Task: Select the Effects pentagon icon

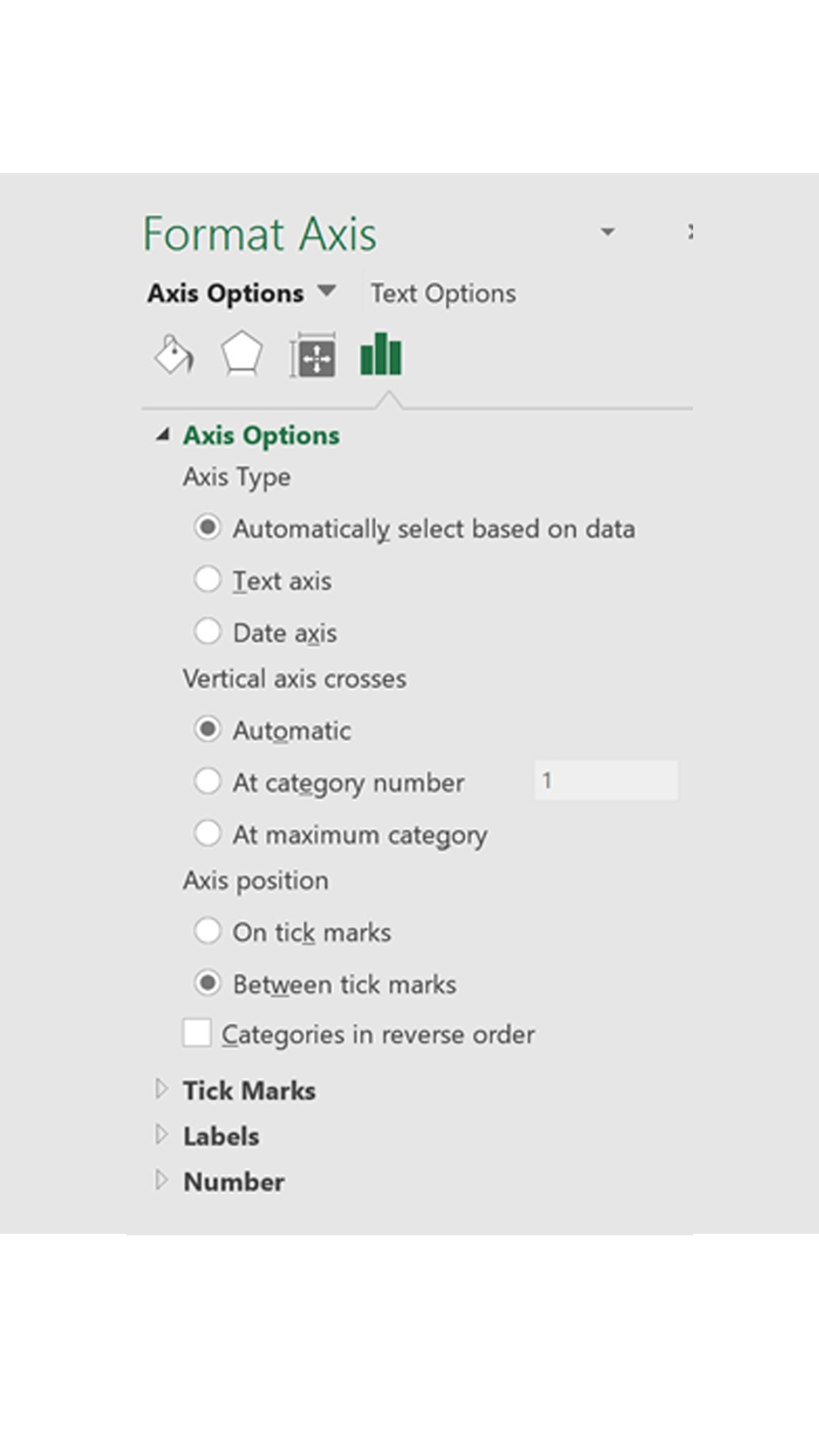Action: point(241,354)
